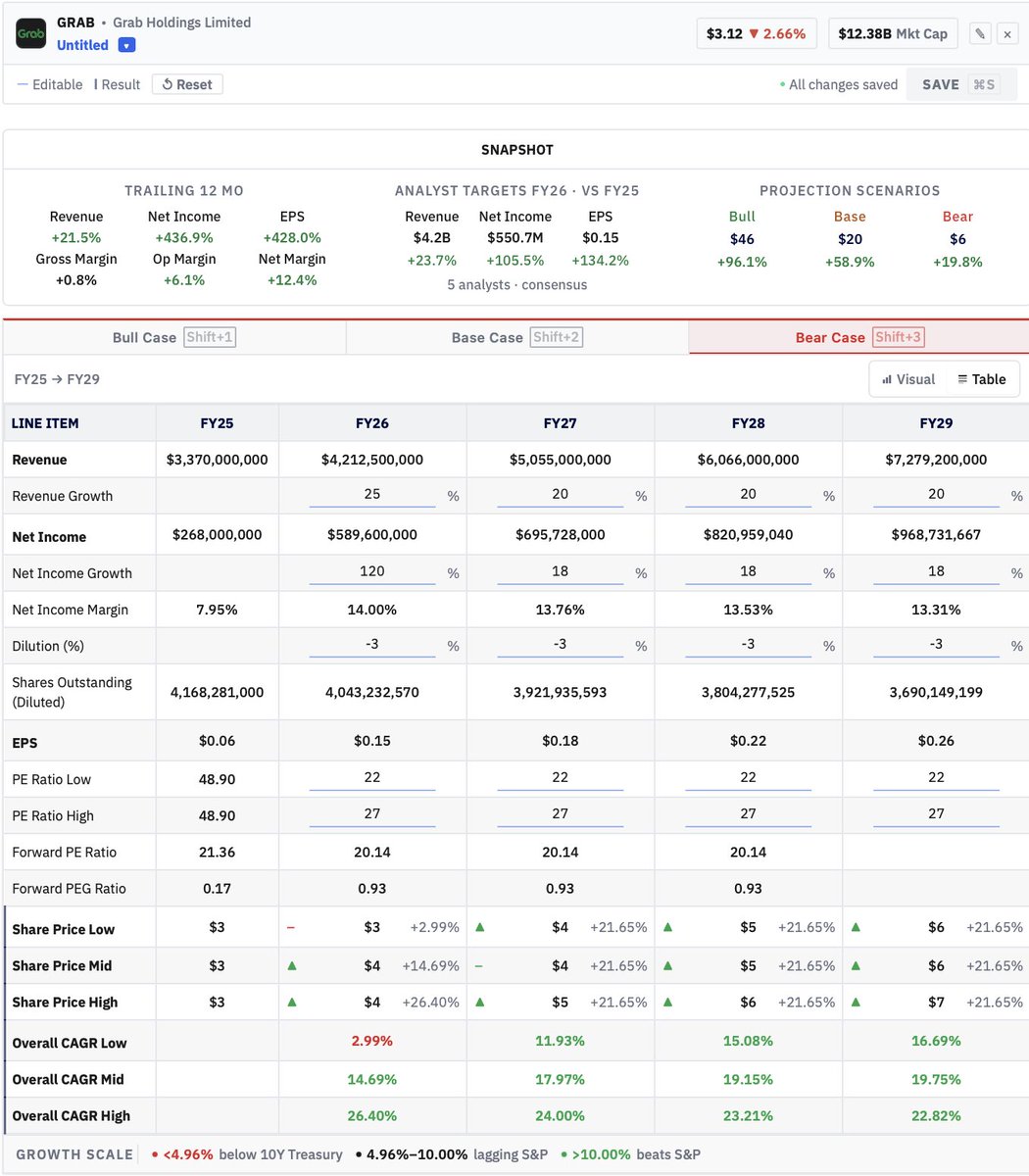
Task: Edit FY26 PE Ratio High input
Action: coord(372,814)
